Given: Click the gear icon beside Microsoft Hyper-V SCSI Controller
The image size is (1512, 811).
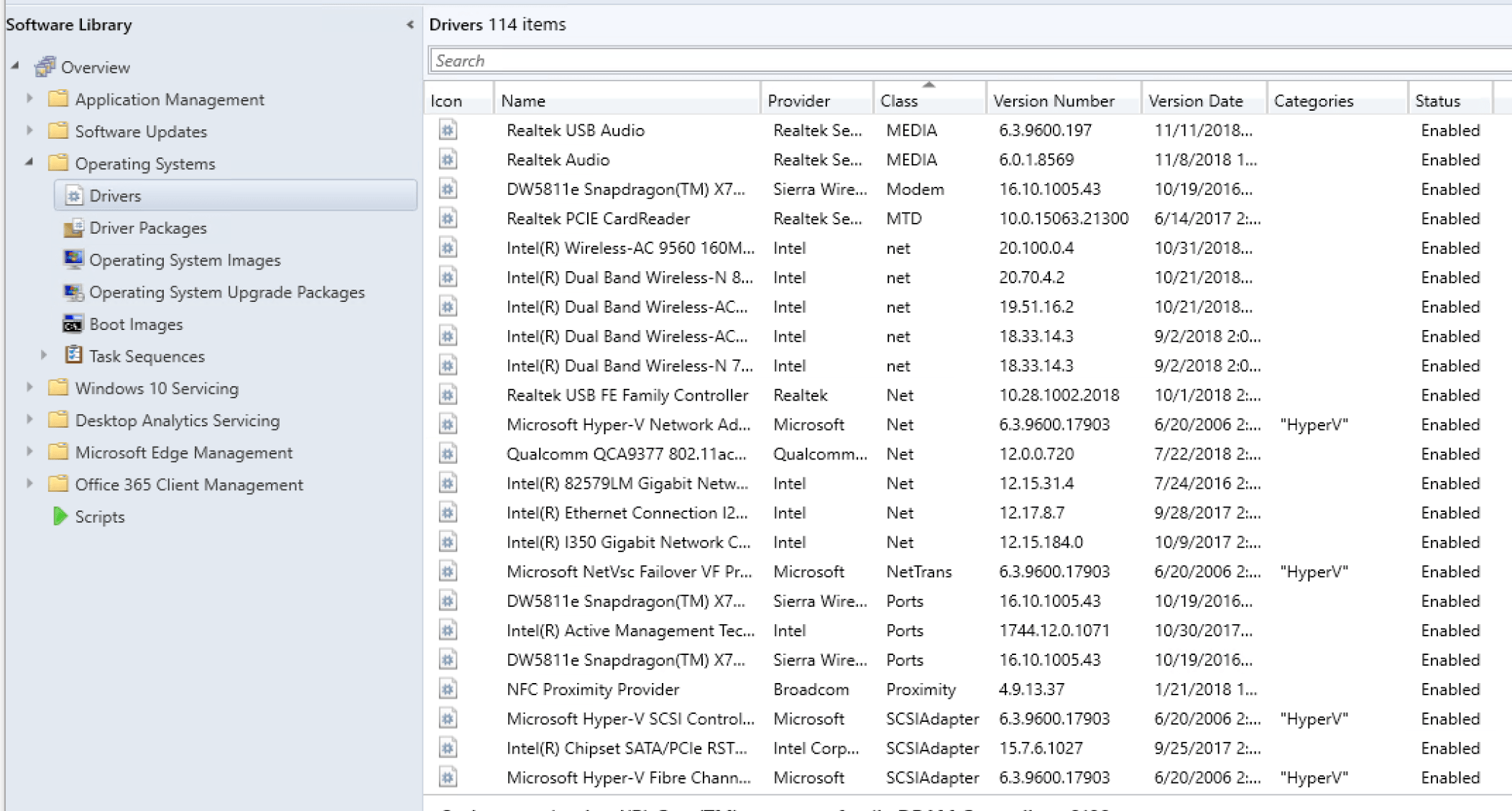Looking at the screenshot, I should 447,718.
